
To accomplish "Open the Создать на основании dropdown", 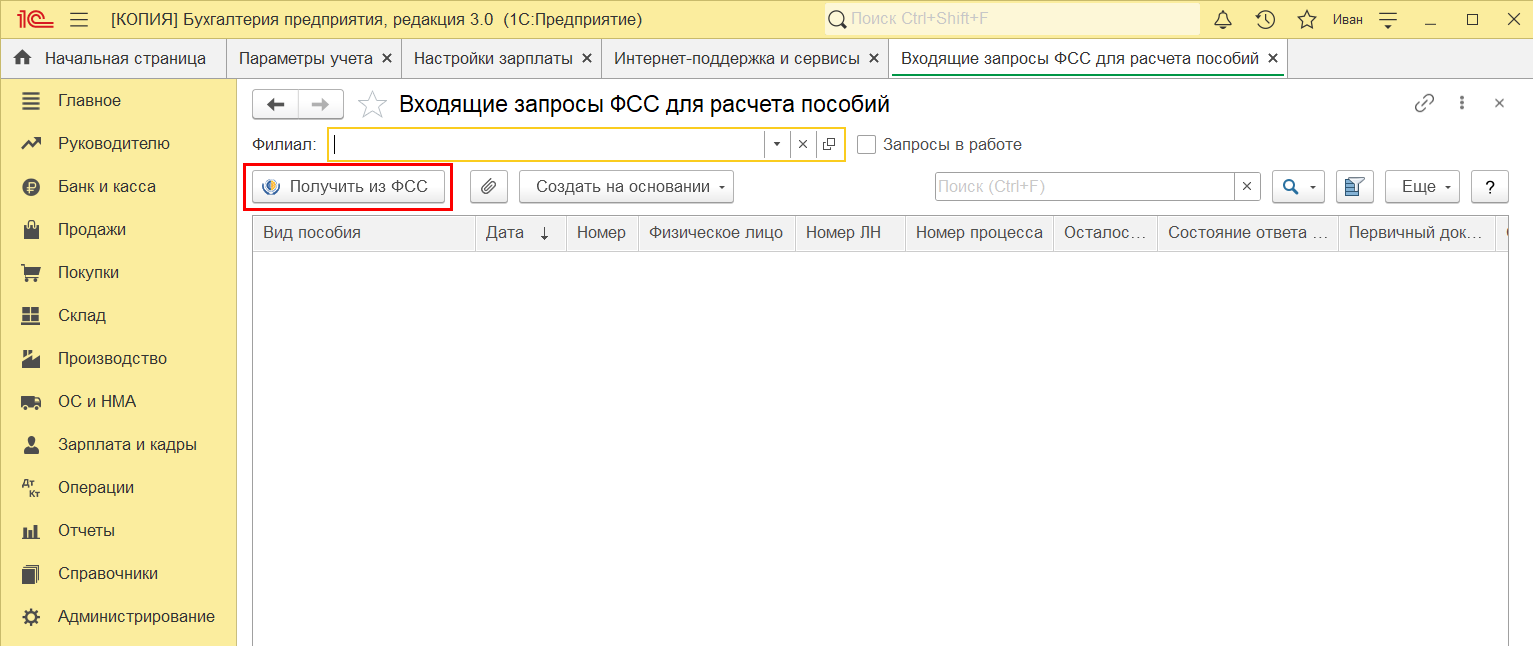I will (x=626, y=186).
